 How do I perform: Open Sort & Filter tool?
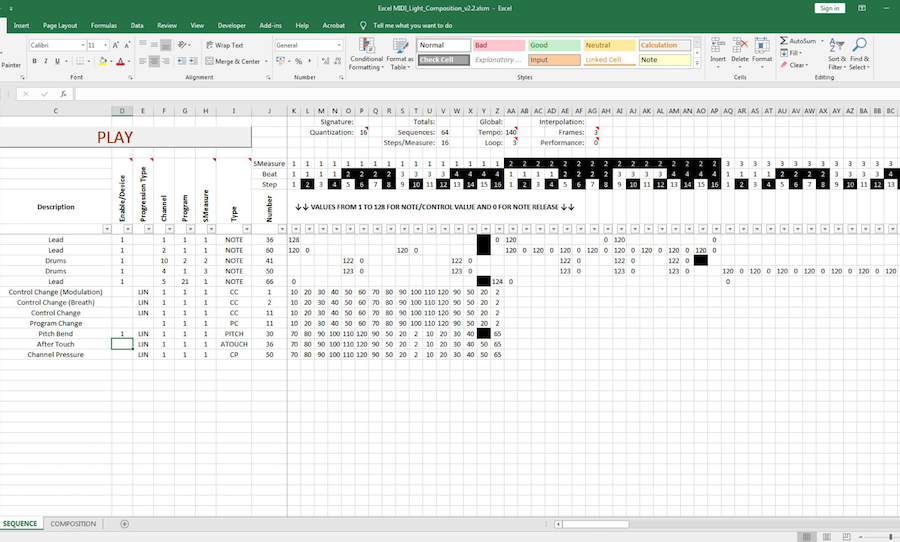(x=836, y=56)
